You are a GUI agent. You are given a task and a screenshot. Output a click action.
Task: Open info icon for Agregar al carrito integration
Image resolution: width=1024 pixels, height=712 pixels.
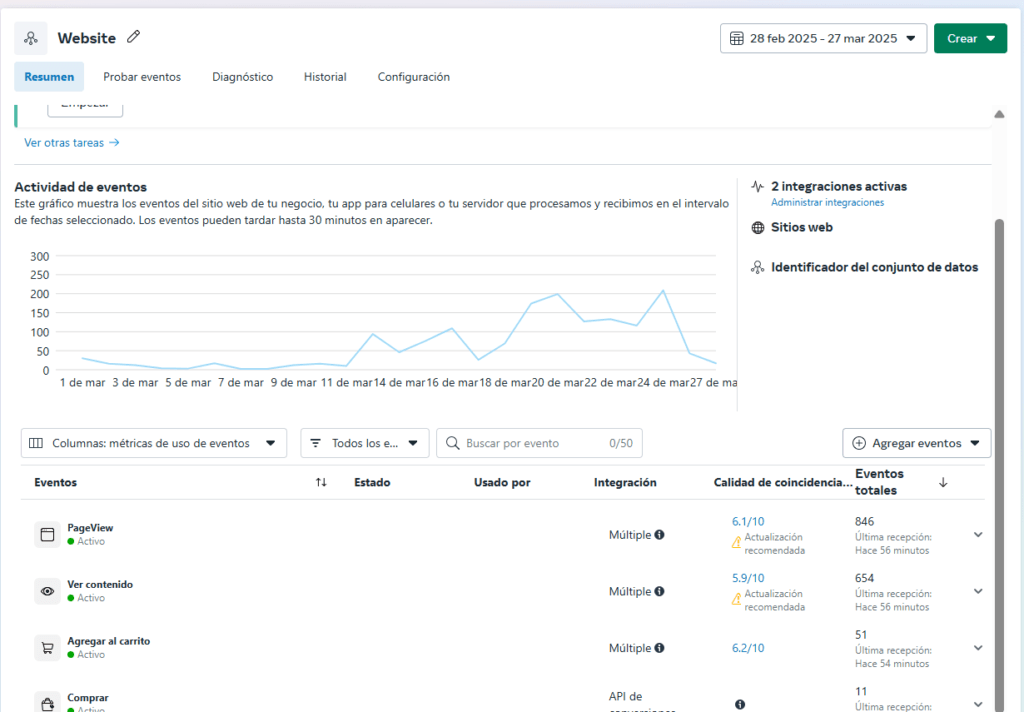(660, 648)
